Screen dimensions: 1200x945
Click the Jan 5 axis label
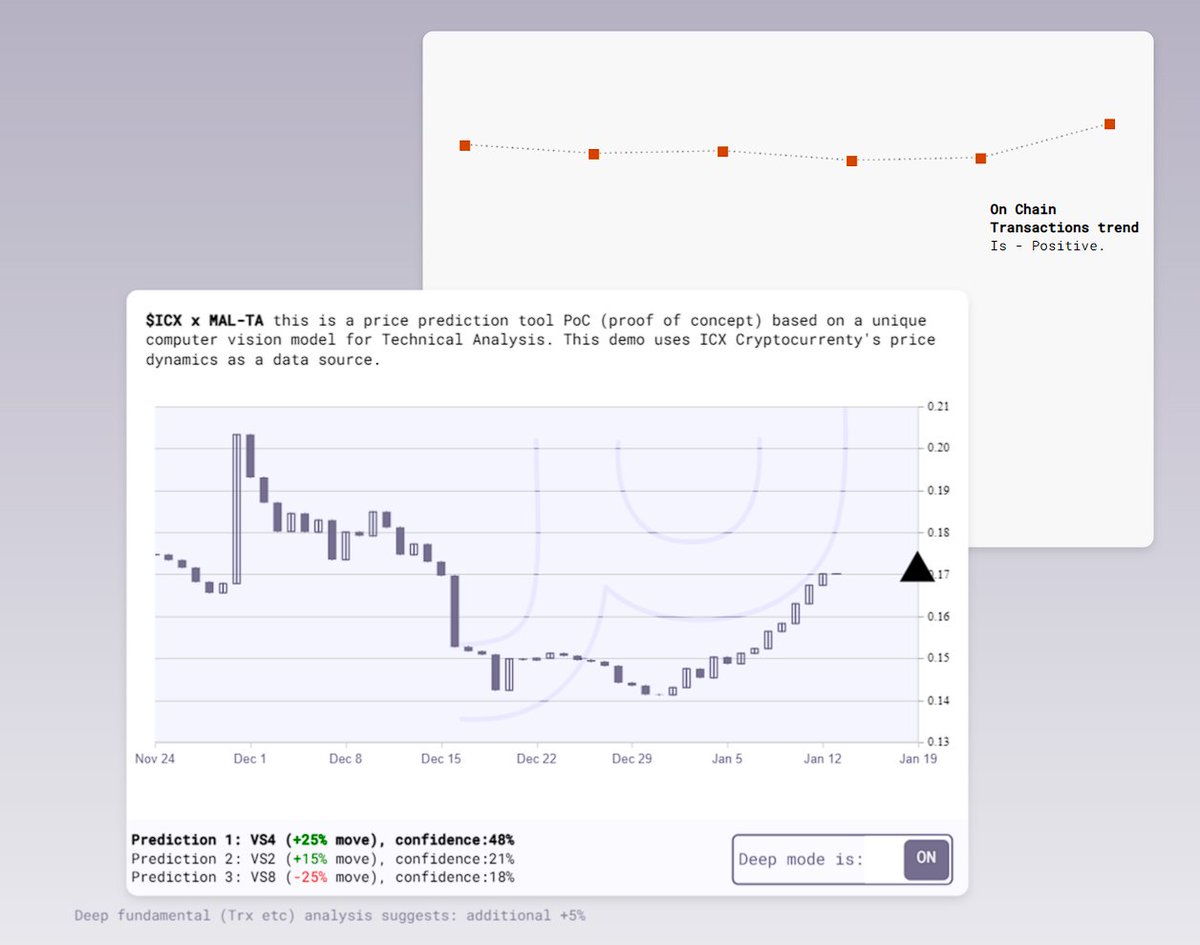(727, 759)
